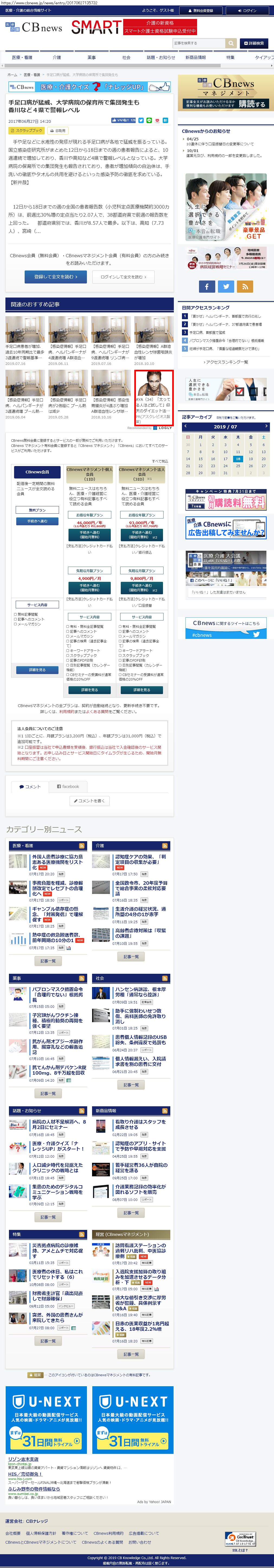Click the 詳細検索 button
The width and height of the screenshot is (274, 1568).
[254, 43]
